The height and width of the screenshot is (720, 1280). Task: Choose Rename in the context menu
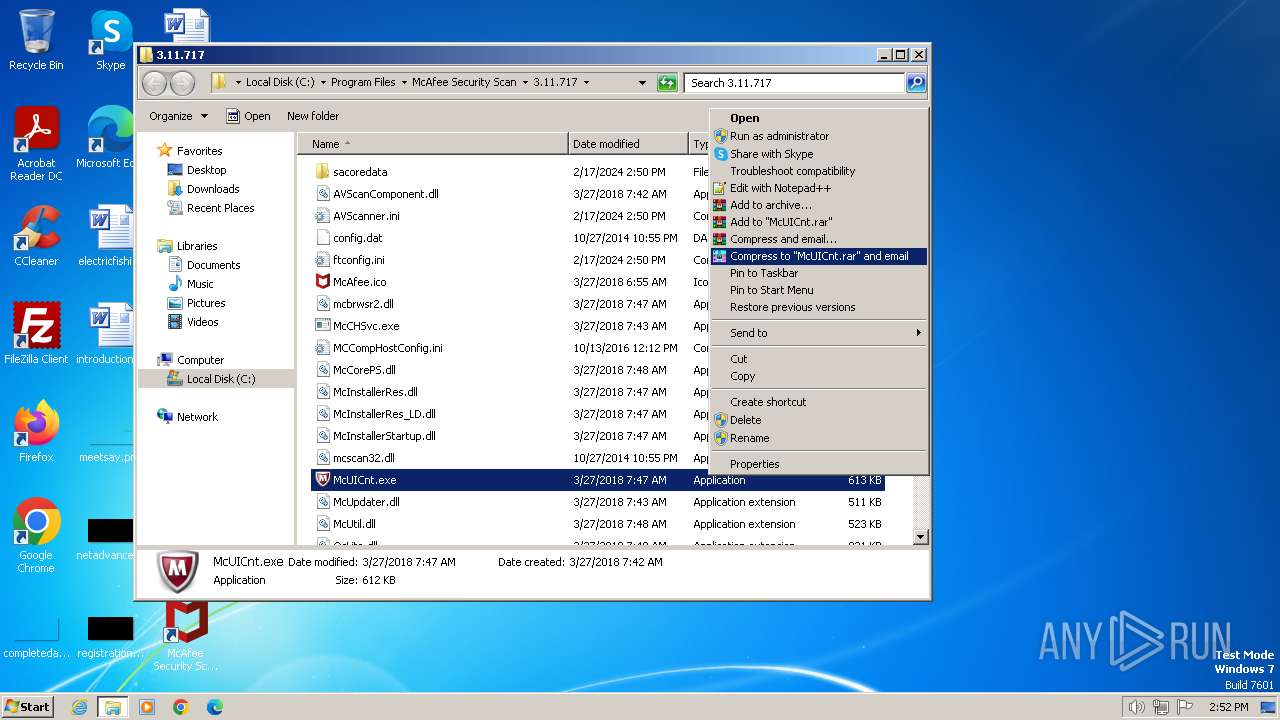click(819, 438)
